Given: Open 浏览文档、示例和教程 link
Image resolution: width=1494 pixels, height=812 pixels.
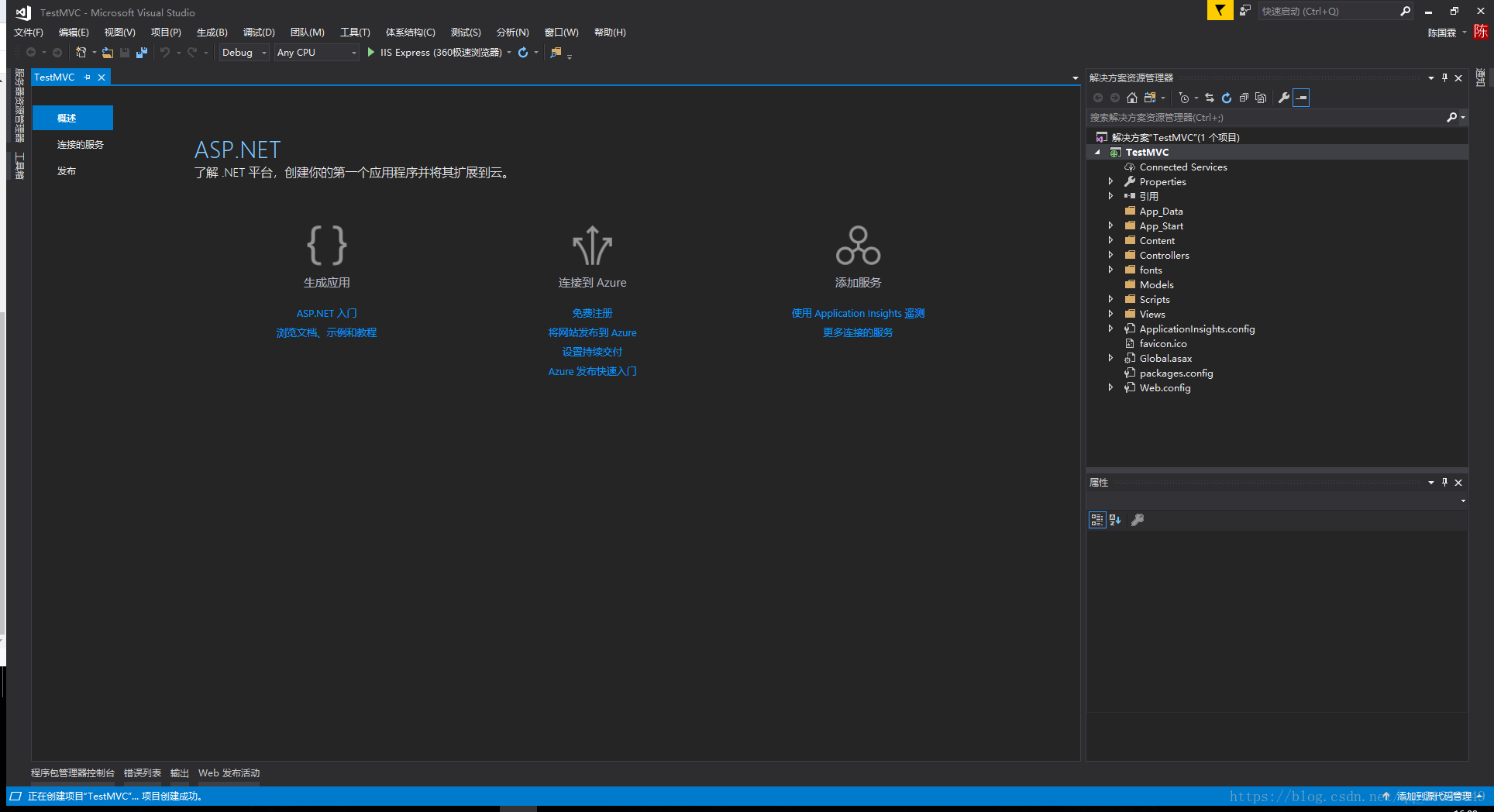Looking at the screenshot, I should coord(326,332).
